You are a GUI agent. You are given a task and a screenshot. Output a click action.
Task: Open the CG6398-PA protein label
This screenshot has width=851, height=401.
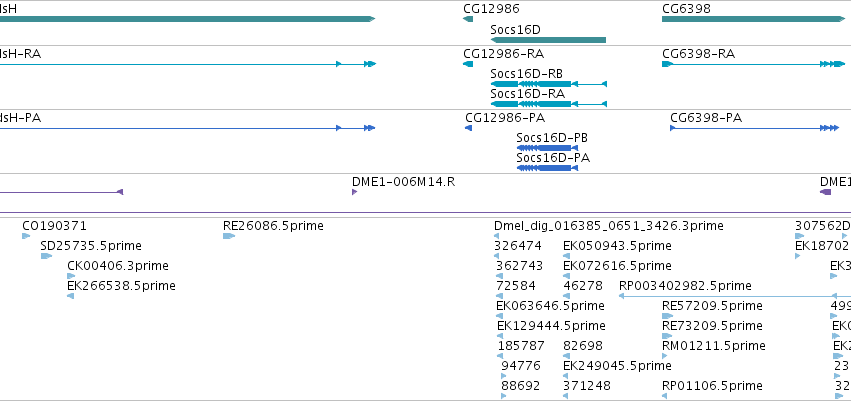[x=706, y=118]
